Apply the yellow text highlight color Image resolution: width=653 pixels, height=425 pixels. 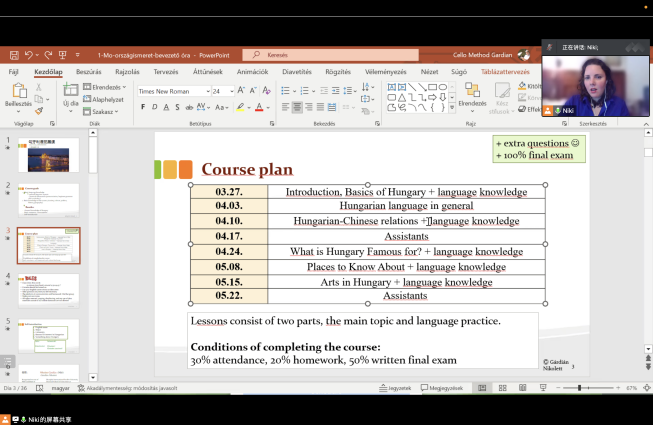pyautogui.click(x=240, y=107)
